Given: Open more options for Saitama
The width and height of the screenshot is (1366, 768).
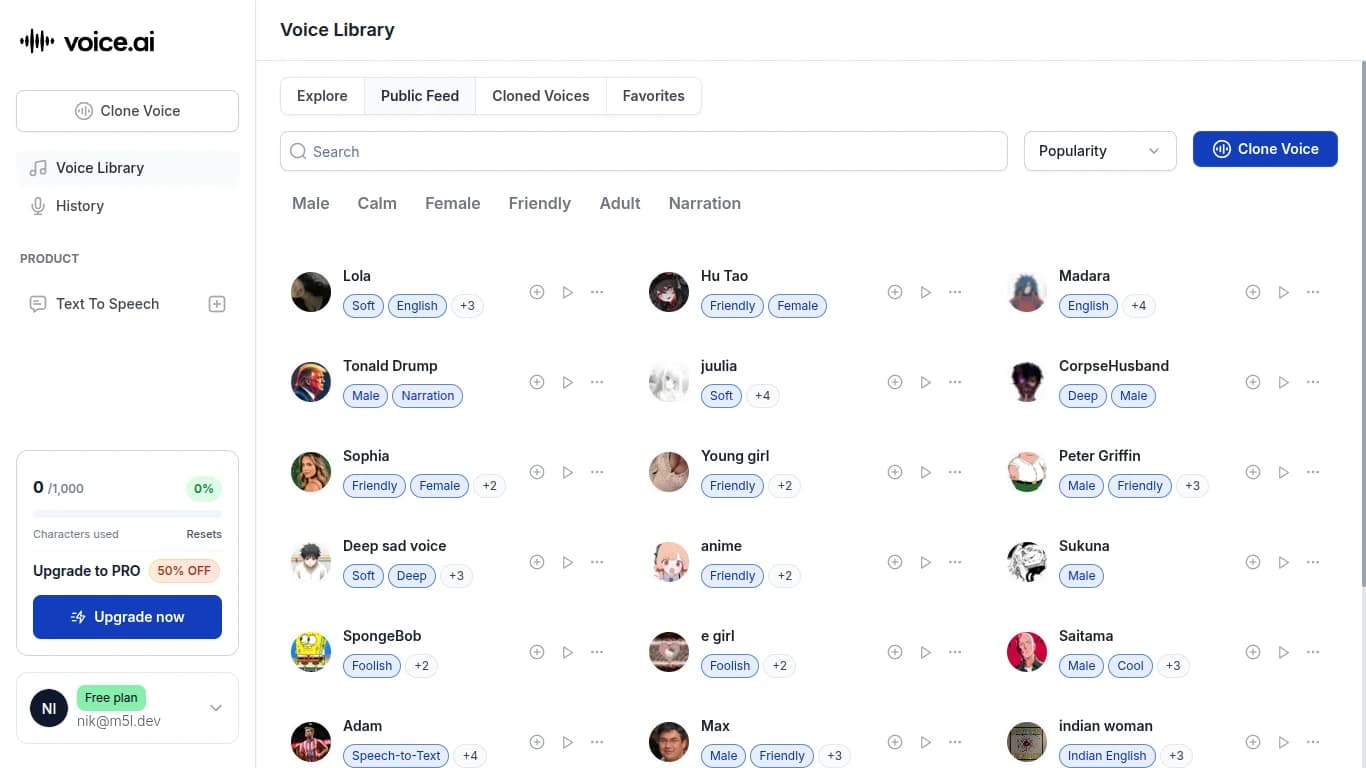Looking at the screenshot, I should [1313, 652].
